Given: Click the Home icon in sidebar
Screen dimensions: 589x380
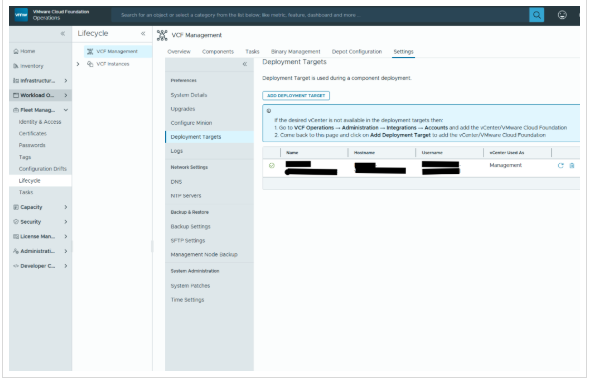Looking at the screenshot, I should pos(16,51).
